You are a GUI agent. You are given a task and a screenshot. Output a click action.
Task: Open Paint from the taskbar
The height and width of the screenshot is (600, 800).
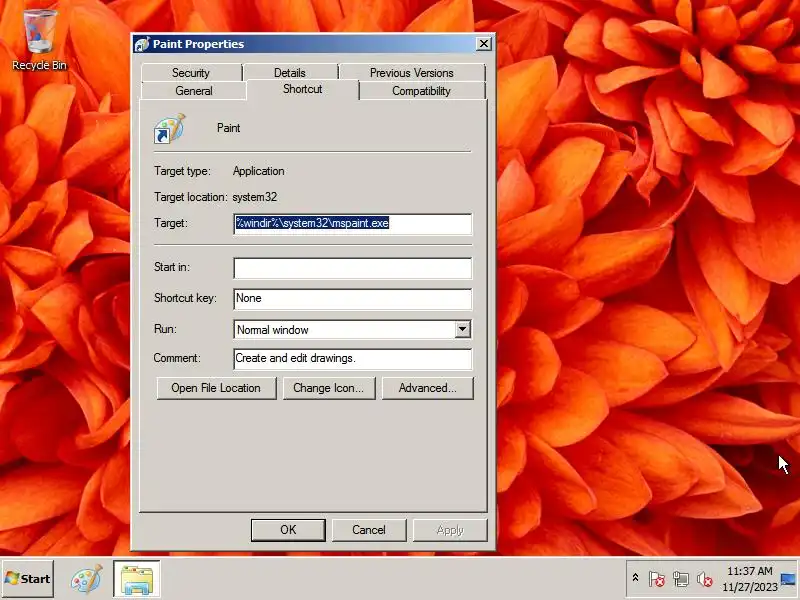pos(86,579)
